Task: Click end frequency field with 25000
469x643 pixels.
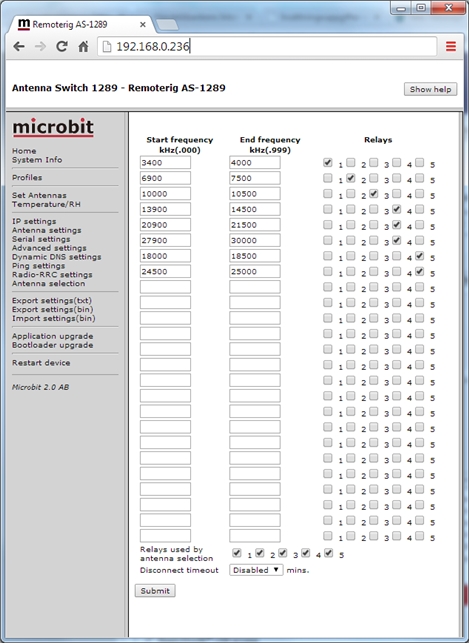Action: [255, 271]
